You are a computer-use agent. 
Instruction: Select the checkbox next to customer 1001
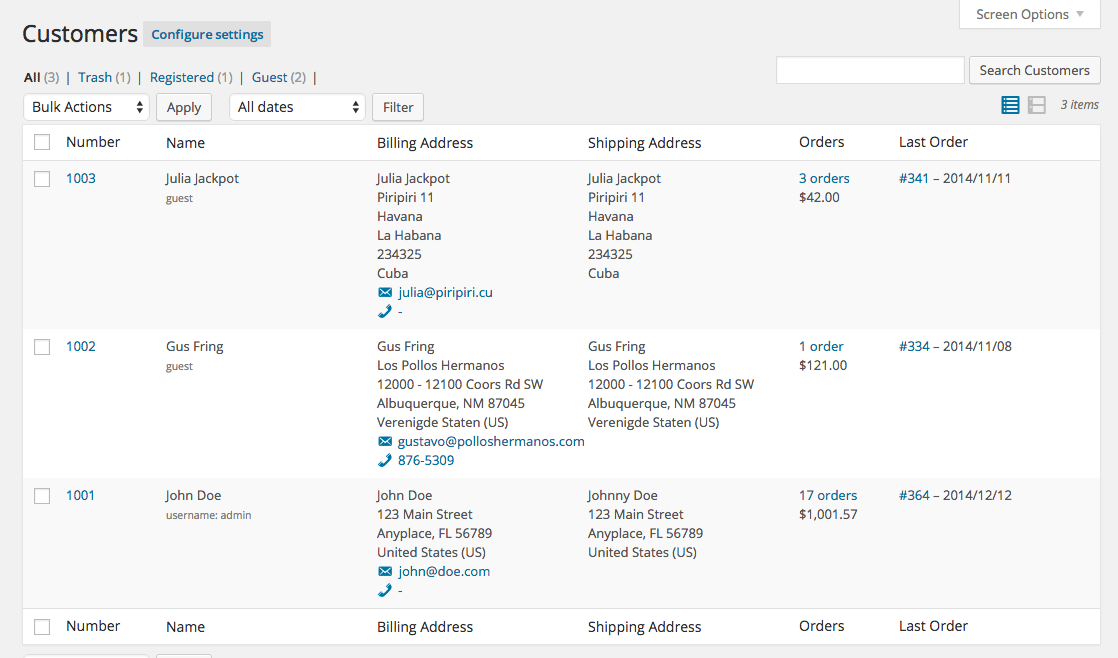tap(42, 495)
